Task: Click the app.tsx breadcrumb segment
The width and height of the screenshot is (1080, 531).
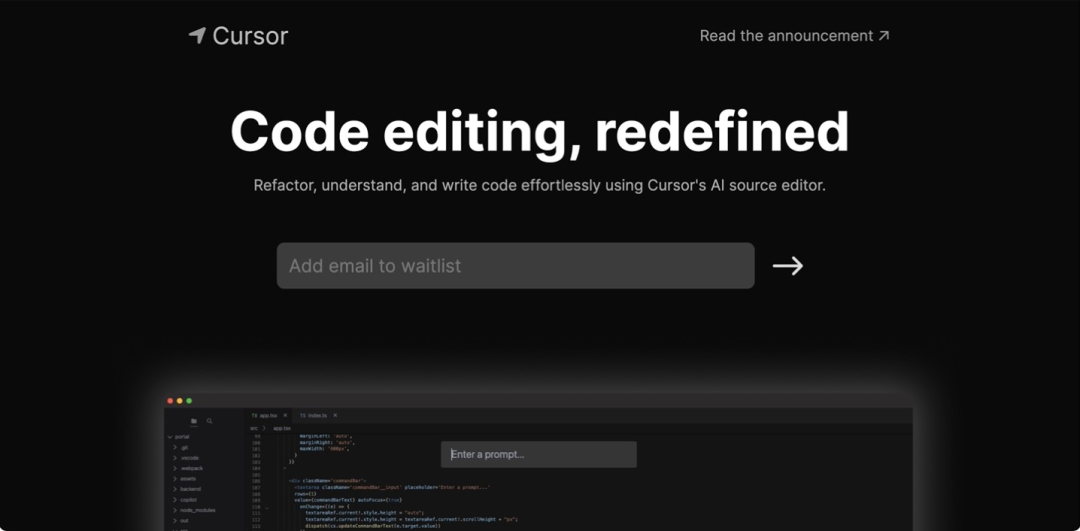Action: pyautogui.click(x=282, y=428)
